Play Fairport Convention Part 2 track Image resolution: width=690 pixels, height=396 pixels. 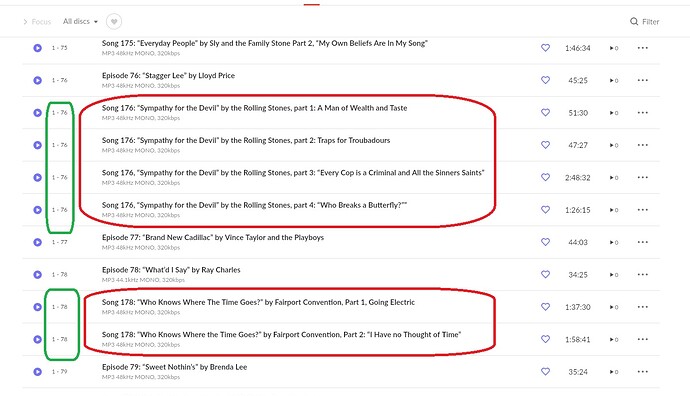38,339
